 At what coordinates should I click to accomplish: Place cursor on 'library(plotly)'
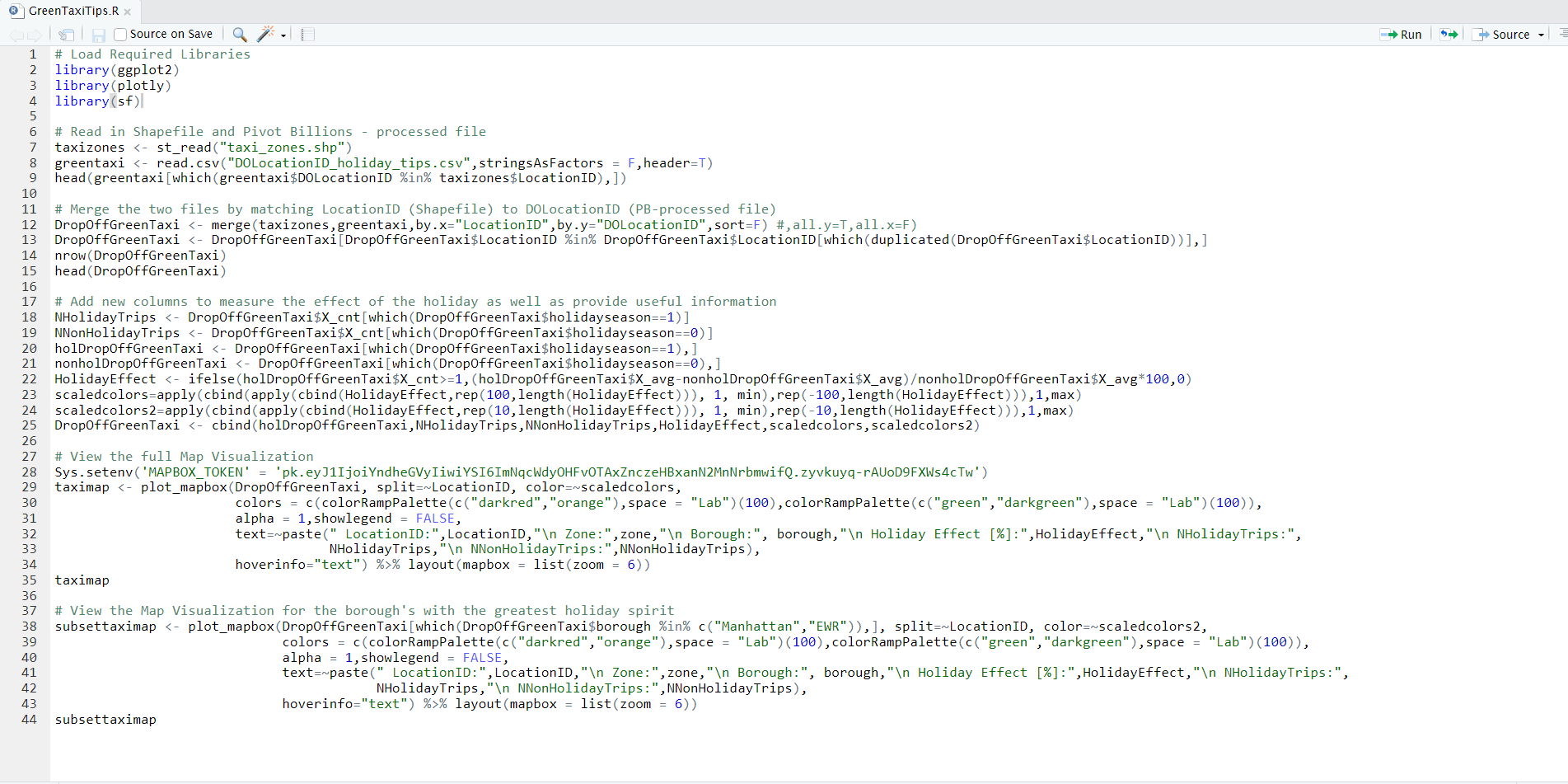pos(113,86)
